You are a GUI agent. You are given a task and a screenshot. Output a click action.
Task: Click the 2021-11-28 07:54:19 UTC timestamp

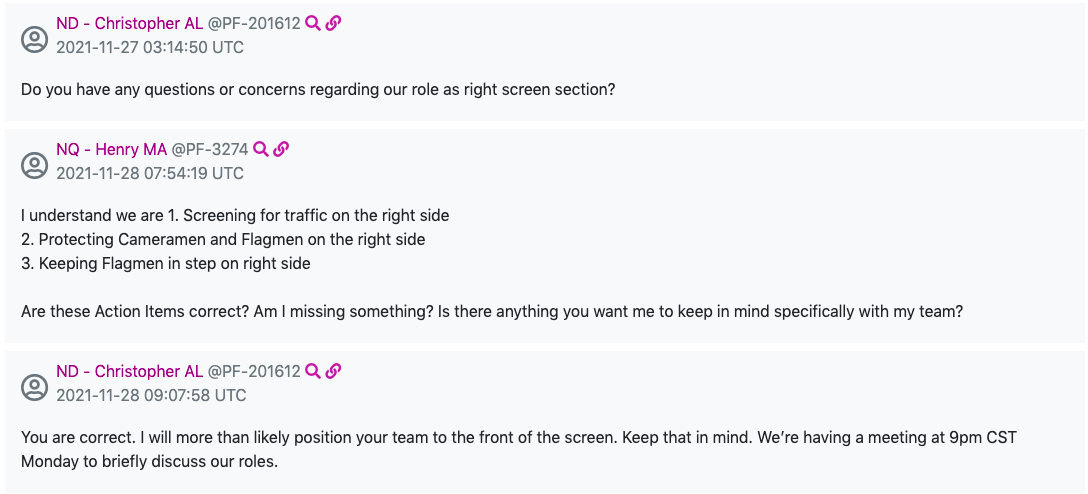[x=150, y=173]
